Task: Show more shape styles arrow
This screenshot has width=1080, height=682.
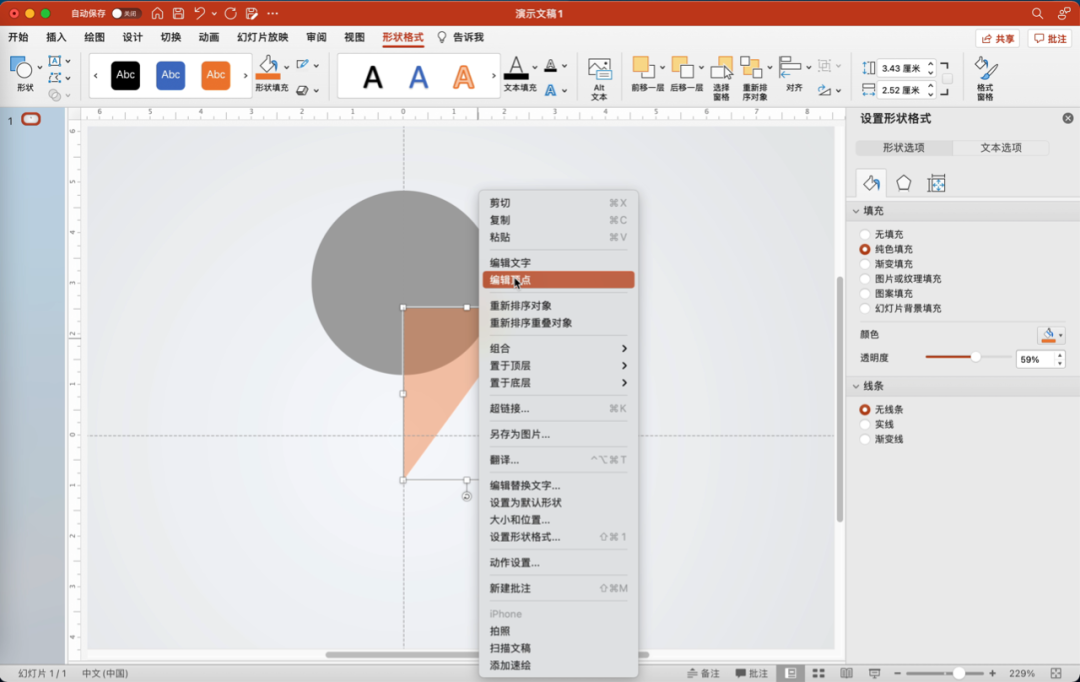Action: point(245,76)
